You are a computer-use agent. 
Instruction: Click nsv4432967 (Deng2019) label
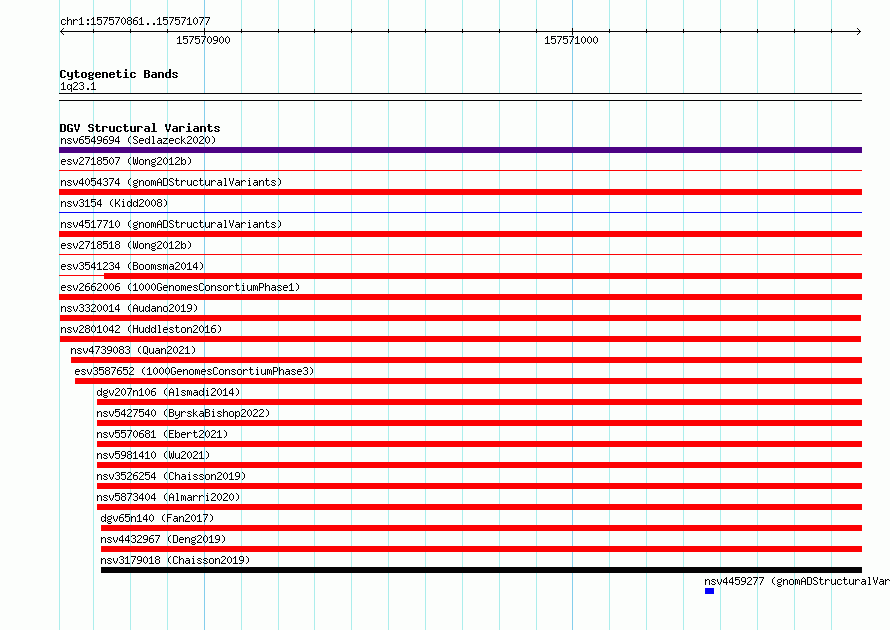pyautogui.click(x=163, y=539)
